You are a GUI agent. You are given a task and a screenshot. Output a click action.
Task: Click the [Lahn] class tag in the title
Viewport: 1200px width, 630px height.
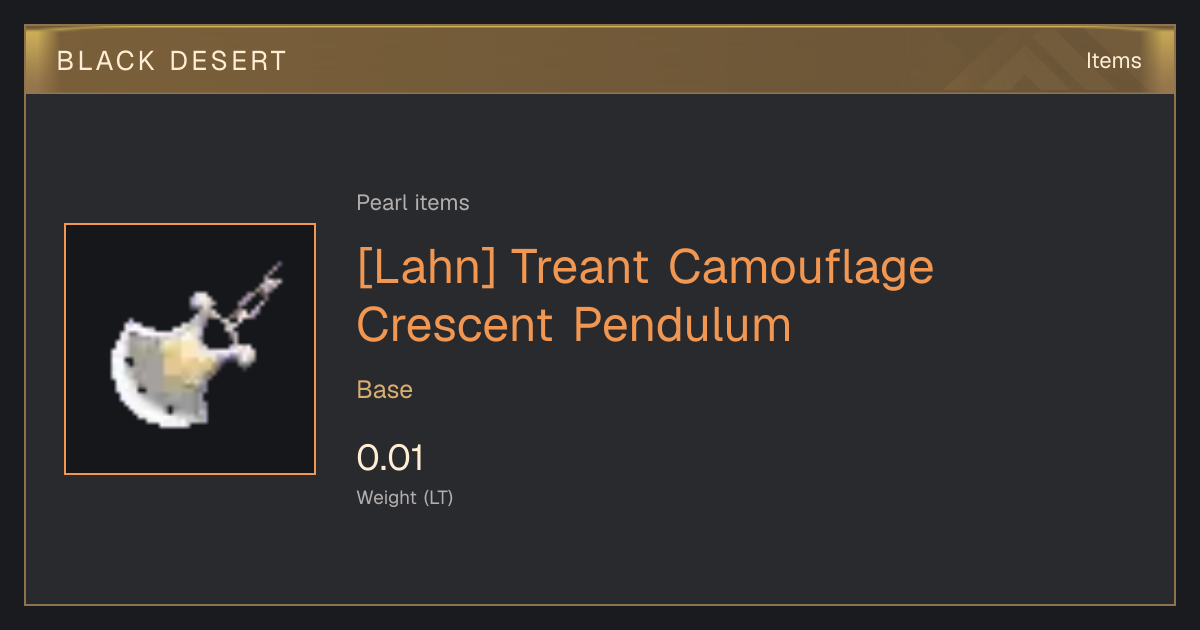point(427,267)
